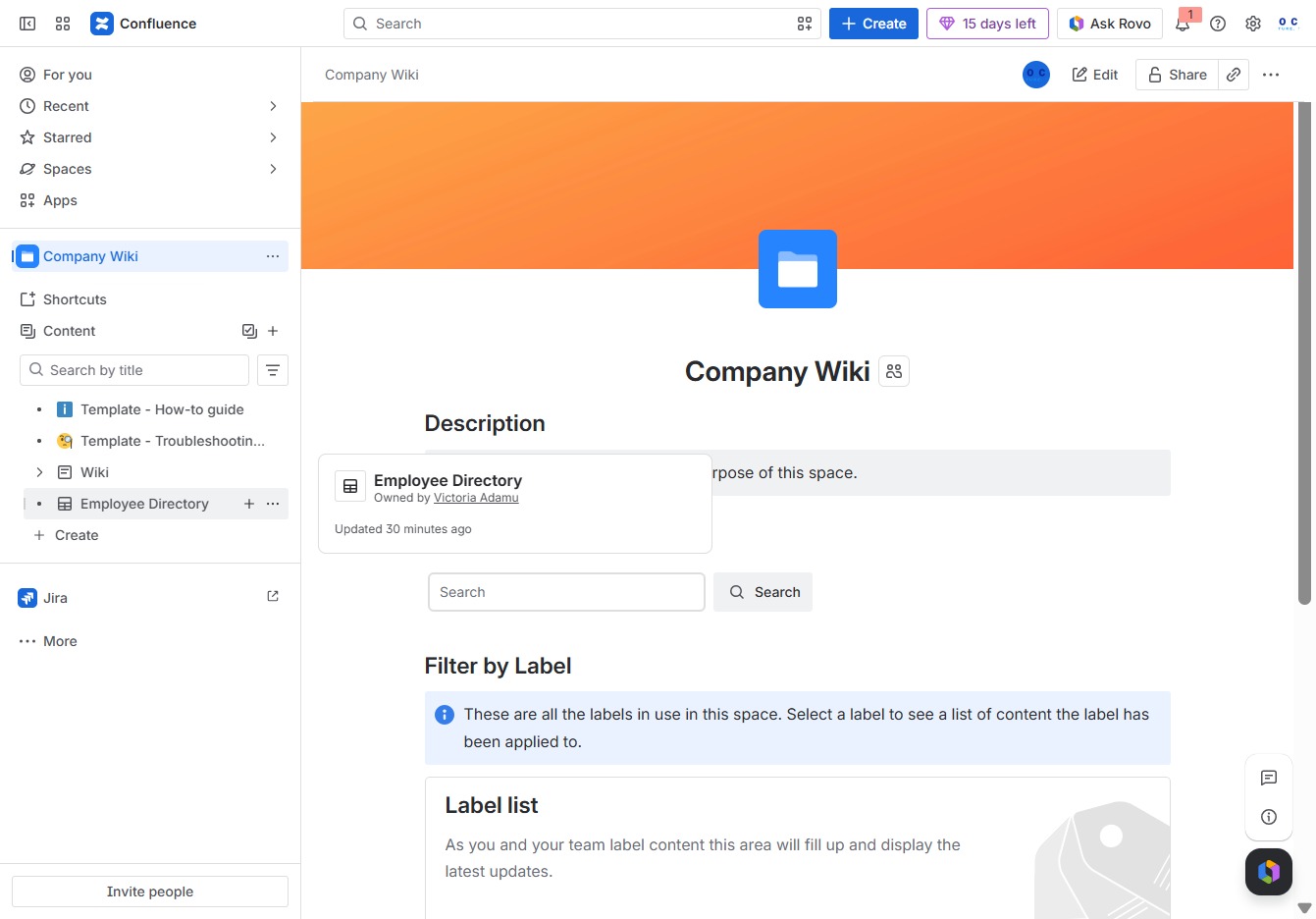
Task: Click Invite people
Action: point(150,892)
